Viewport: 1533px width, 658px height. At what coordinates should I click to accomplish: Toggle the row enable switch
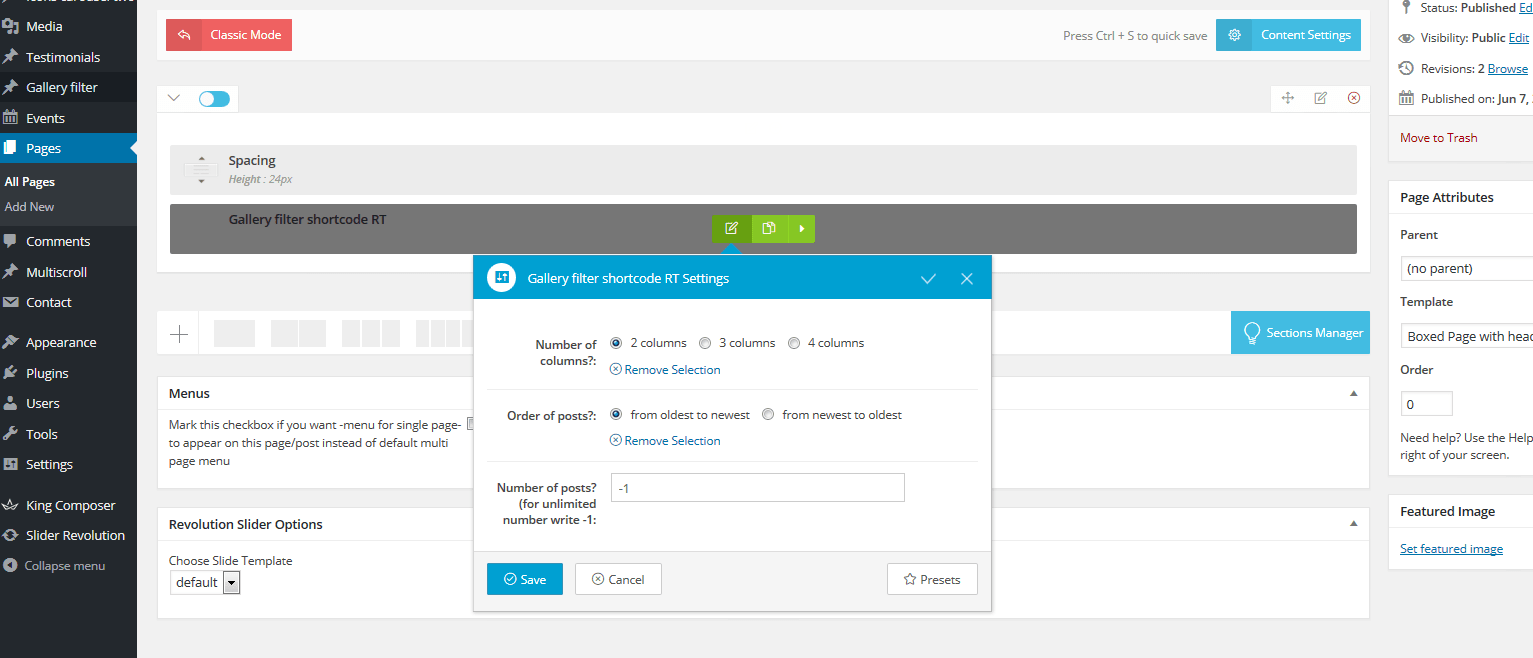[214, 99]
